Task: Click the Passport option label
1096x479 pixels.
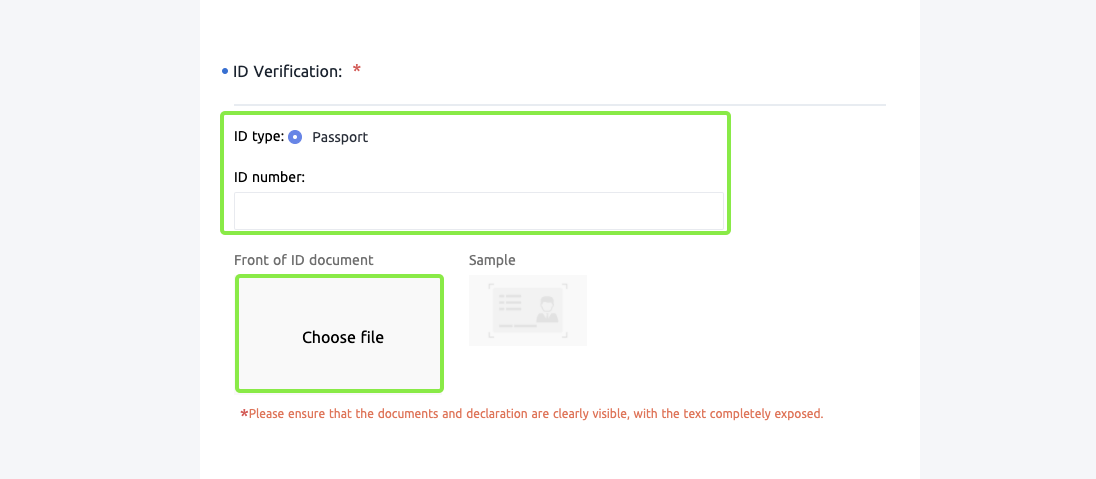Action: coord(340,137)
